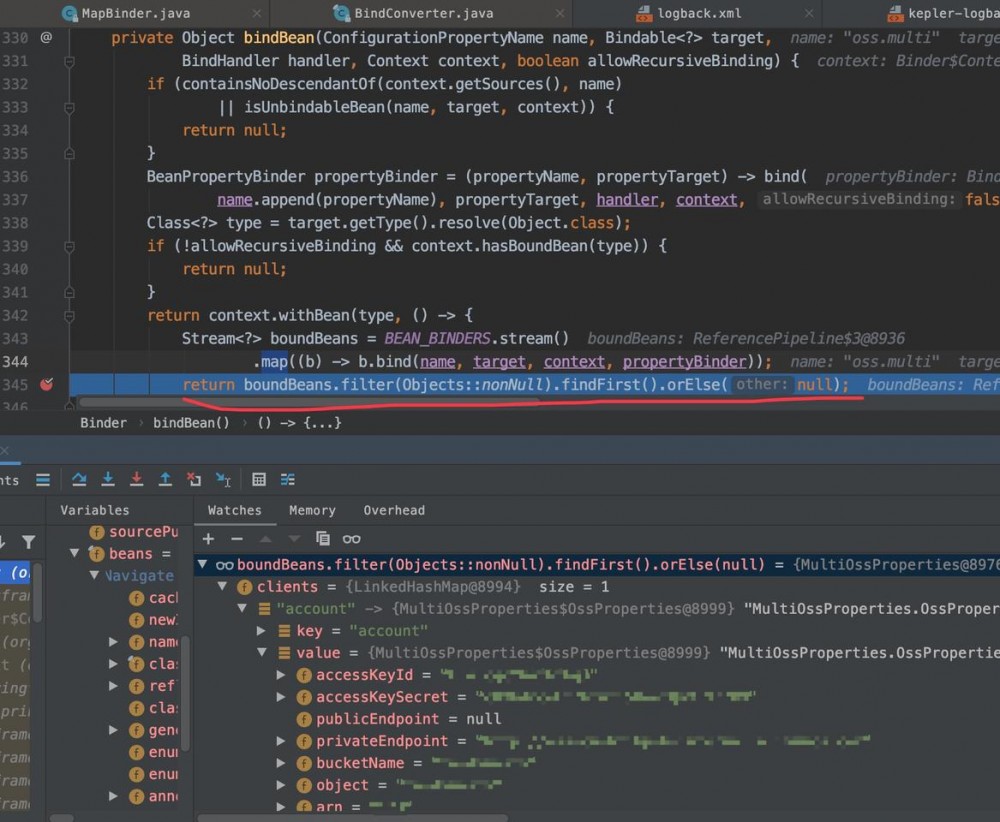The image size is (1000, 822).
Task: Click the Step Out up-arrow icon
Action: click(x=165, y=480)
